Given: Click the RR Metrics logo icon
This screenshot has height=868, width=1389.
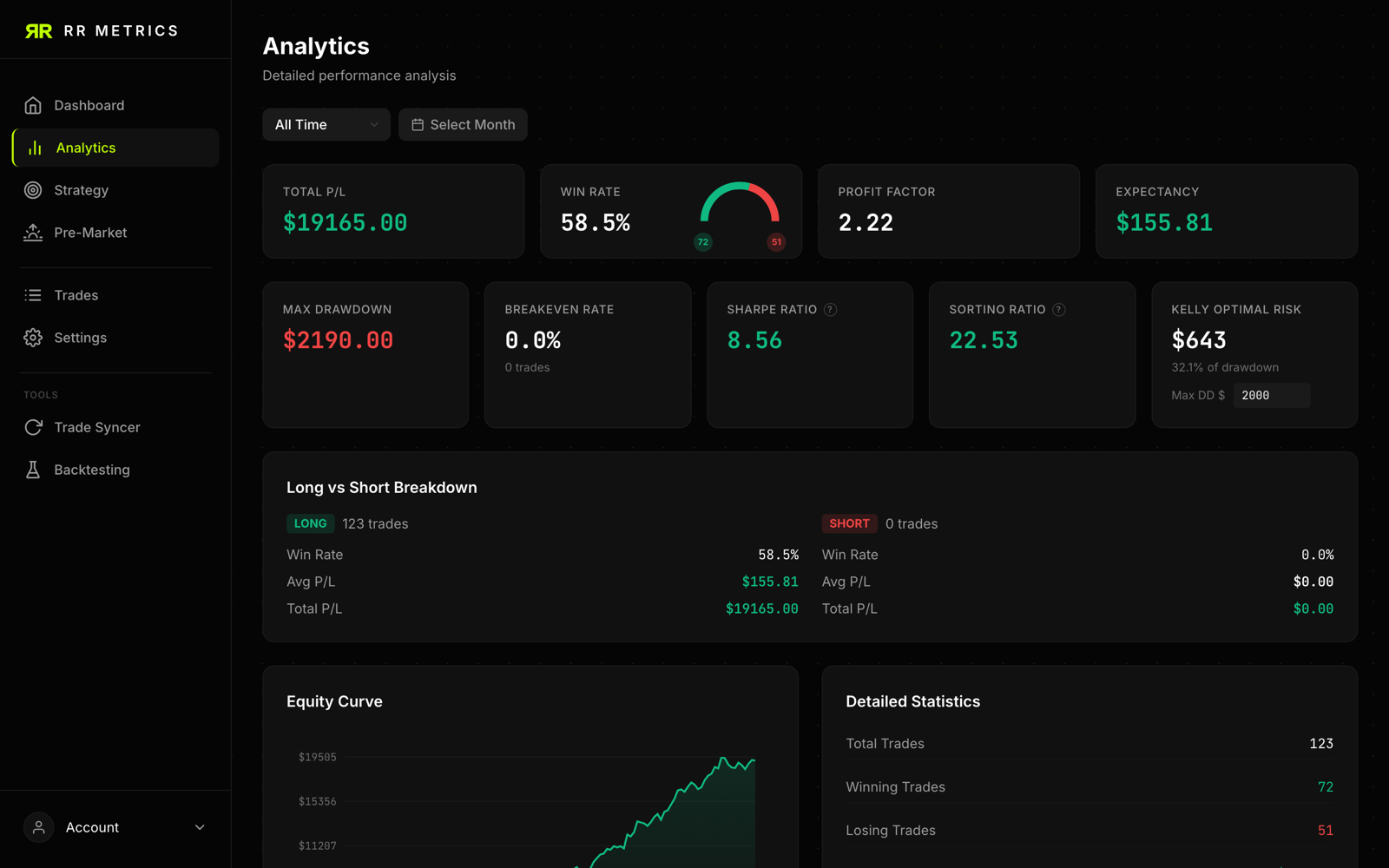Looking at the screenshot, I should [x=38, y=31].
